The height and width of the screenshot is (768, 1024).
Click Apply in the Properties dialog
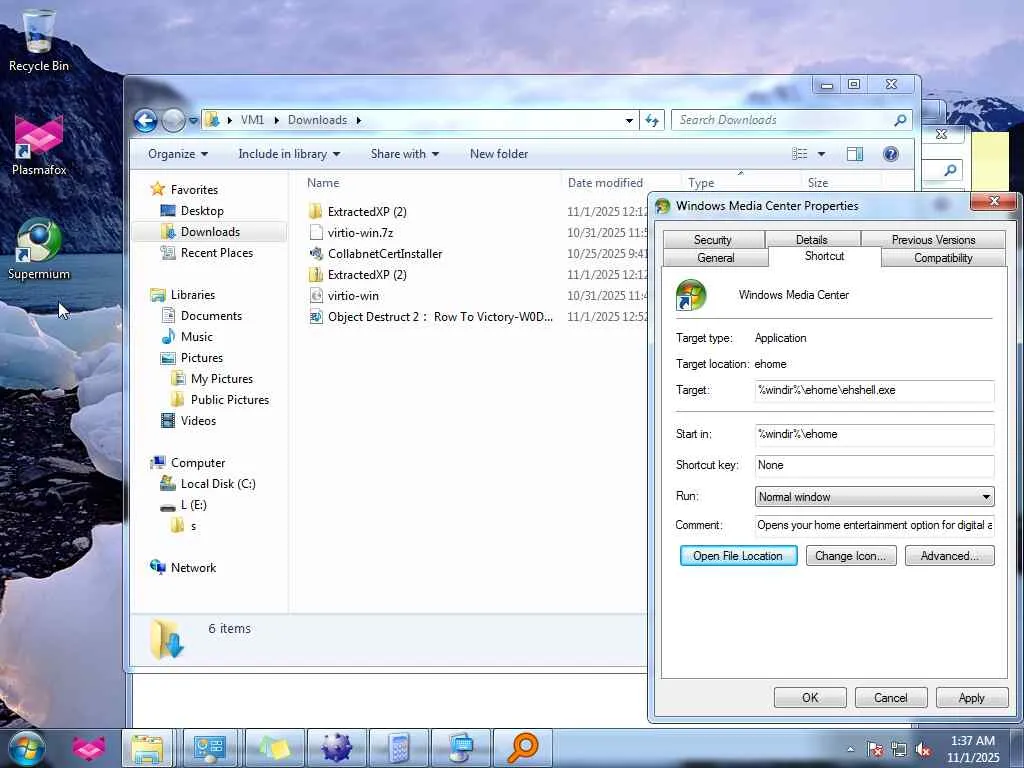[x=971, y=697]
